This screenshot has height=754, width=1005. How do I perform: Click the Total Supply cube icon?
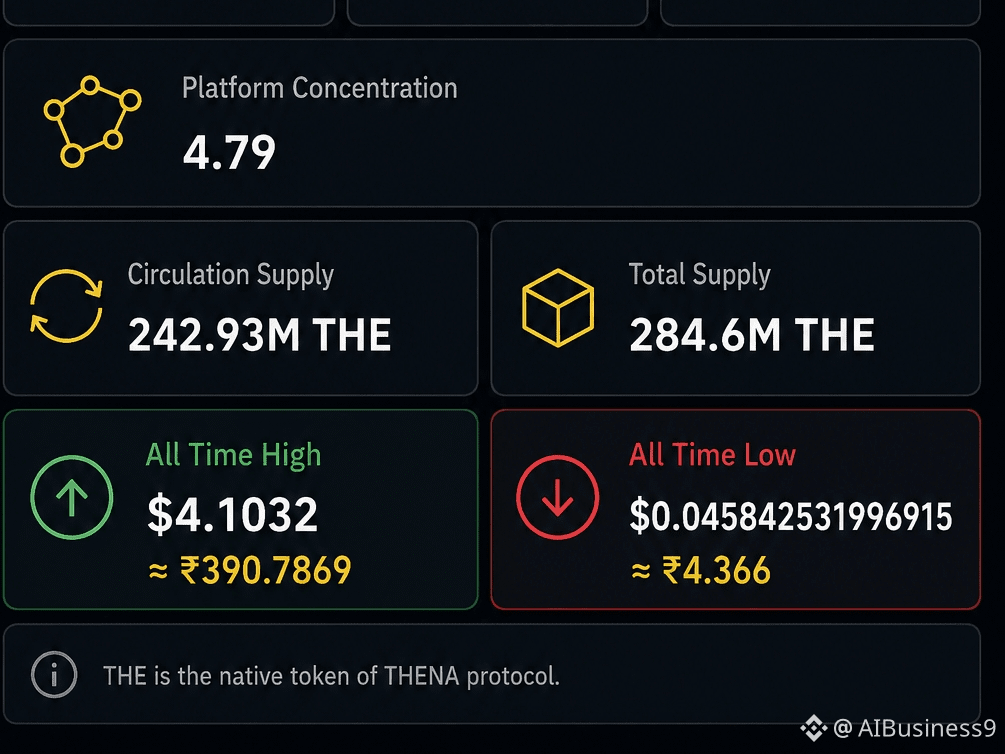(558, 308)
